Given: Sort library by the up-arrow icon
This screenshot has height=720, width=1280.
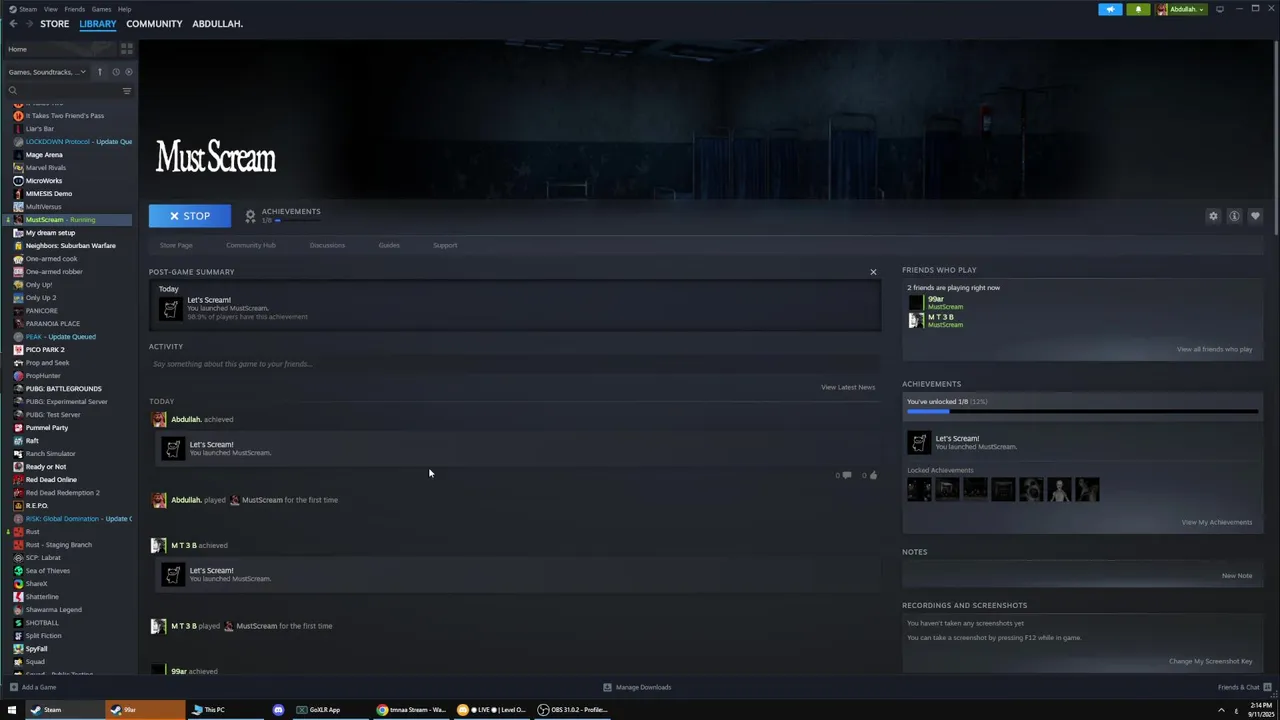Looking at the screenshot, I should click(x=99, y=72).
